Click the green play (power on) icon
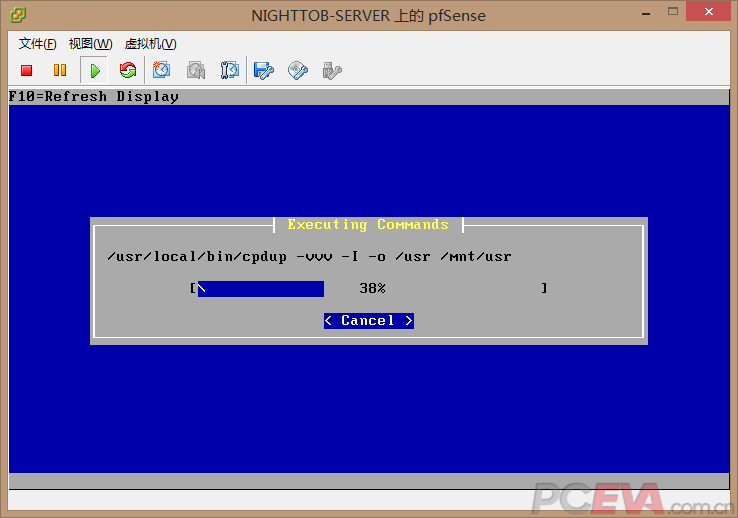Image resolution: width=738 pixels, height=518 pixels. [94, 70]
